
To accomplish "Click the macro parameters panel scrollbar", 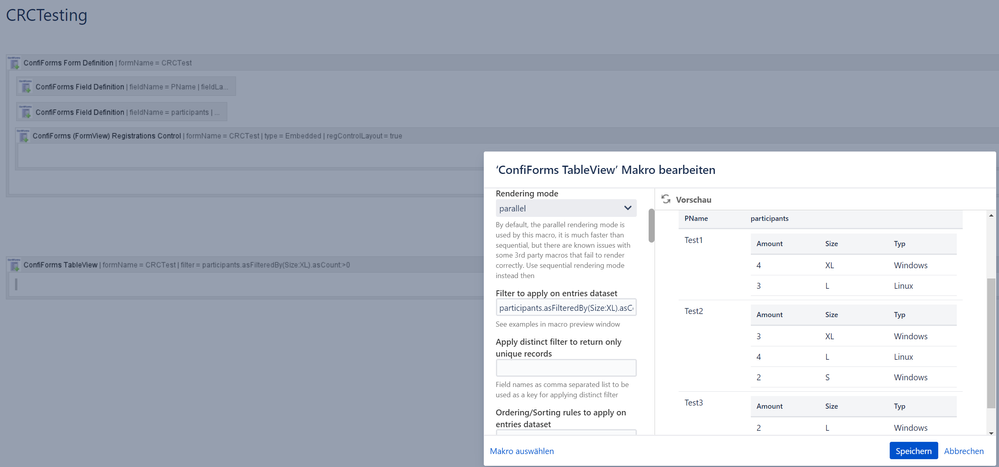I will click(x=651, y=226).
